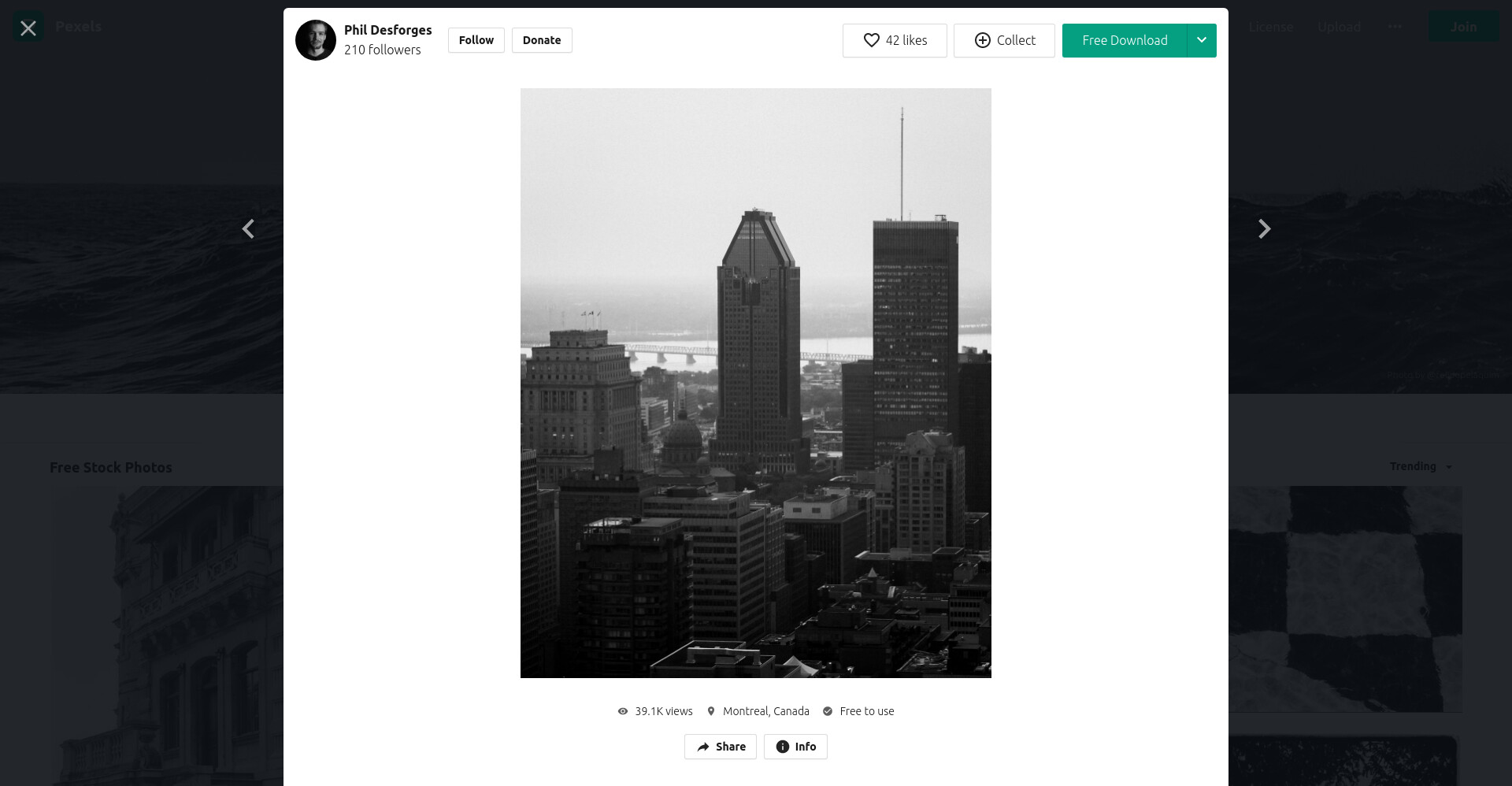Click the Free Stock Photos heading

[111, 467]
